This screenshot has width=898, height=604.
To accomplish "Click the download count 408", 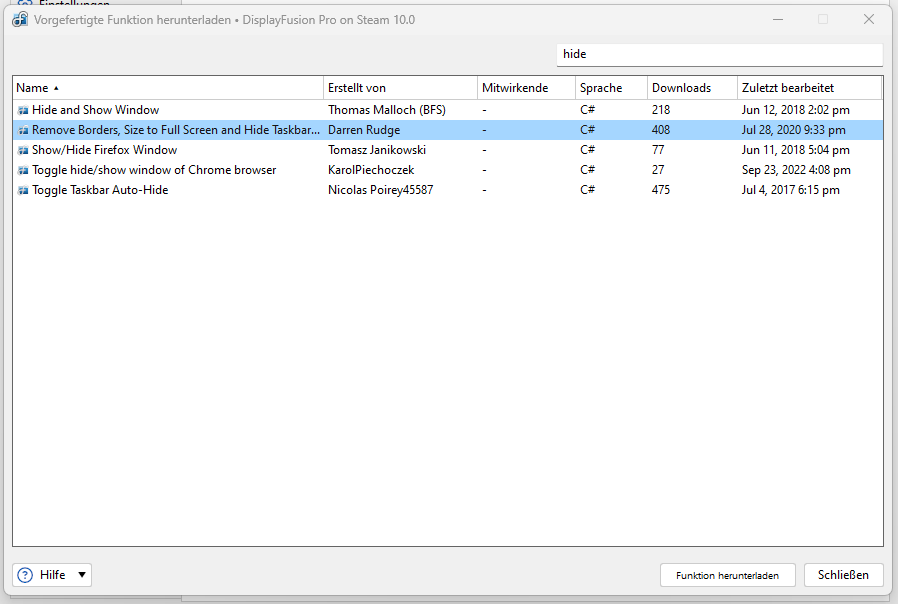I will (660, 130).
